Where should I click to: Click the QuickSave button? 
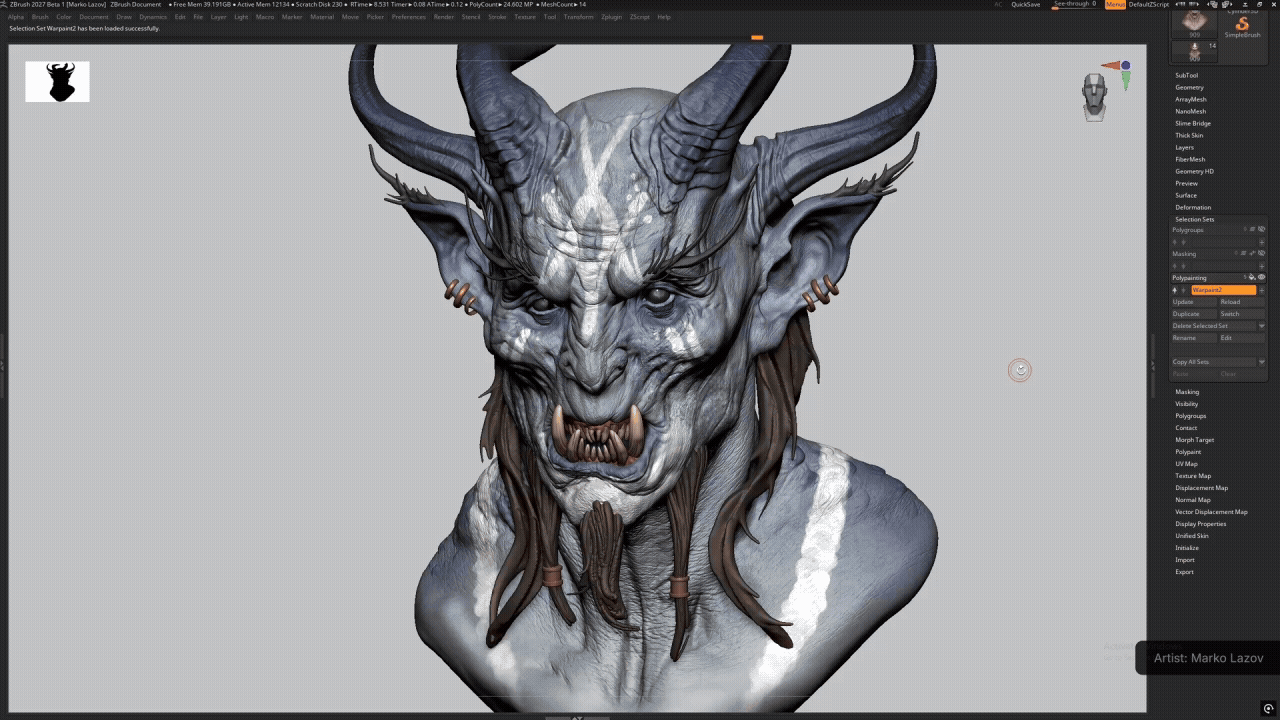1025,4
